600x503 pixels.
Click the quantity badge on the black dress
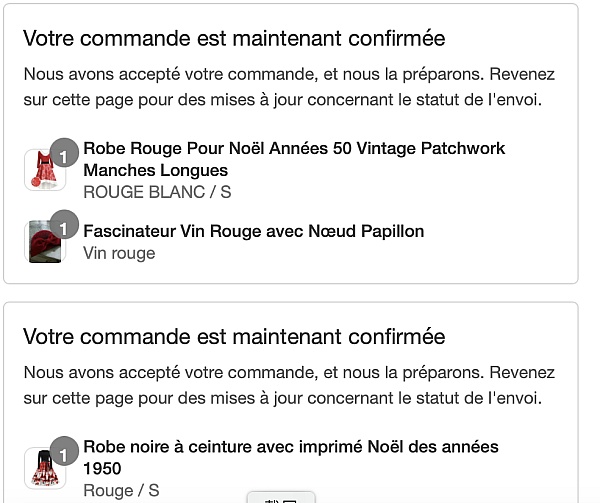64,451
